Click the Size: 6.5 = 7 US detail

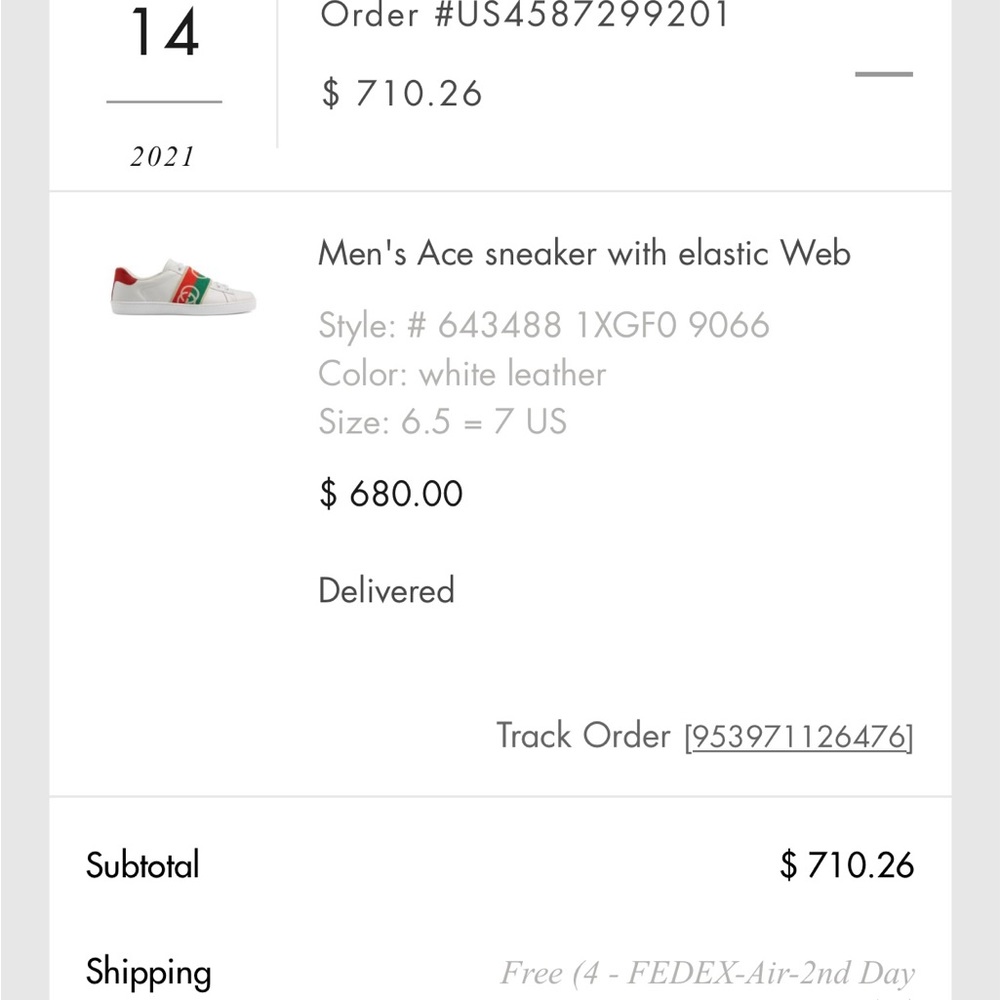pos(441,422)
